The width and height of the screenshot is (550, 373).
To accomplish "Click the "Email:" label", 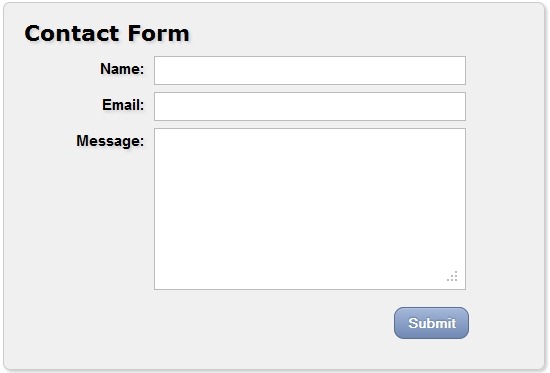I will coord(123,105).
